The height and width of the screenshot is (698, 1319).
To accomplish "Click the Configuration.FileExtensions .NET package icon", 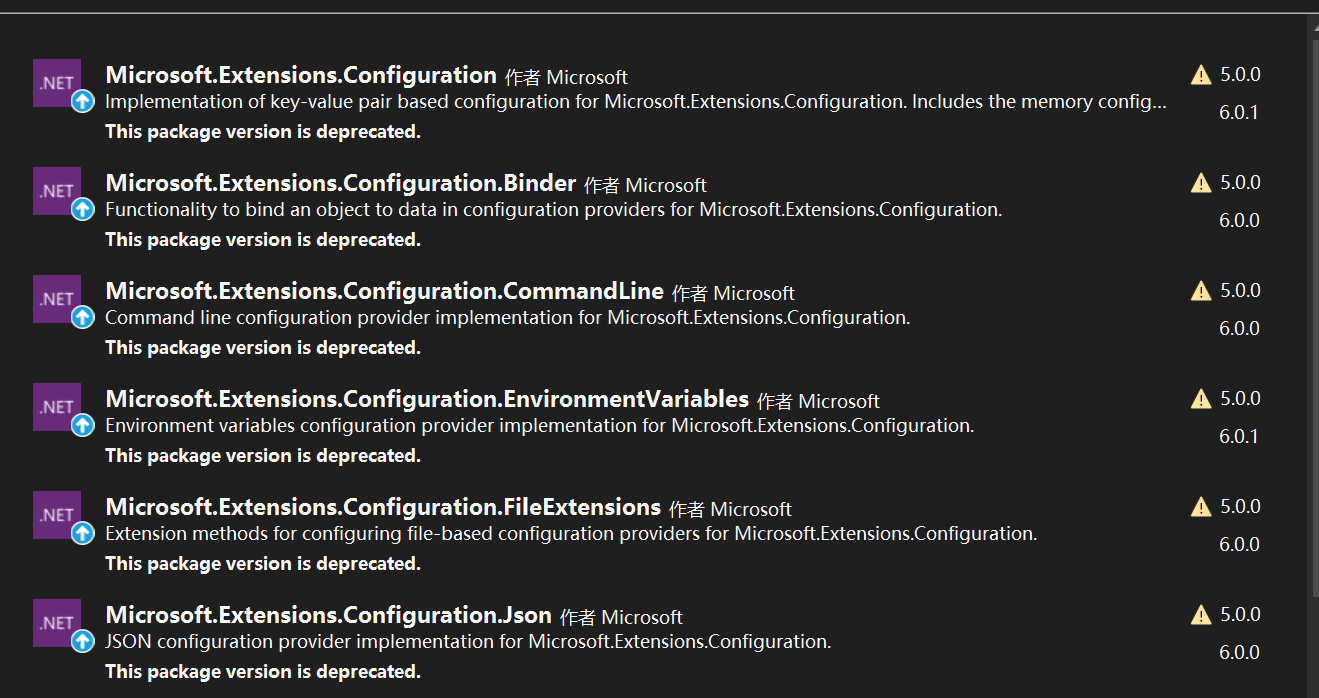I will (x=57, y=515).
